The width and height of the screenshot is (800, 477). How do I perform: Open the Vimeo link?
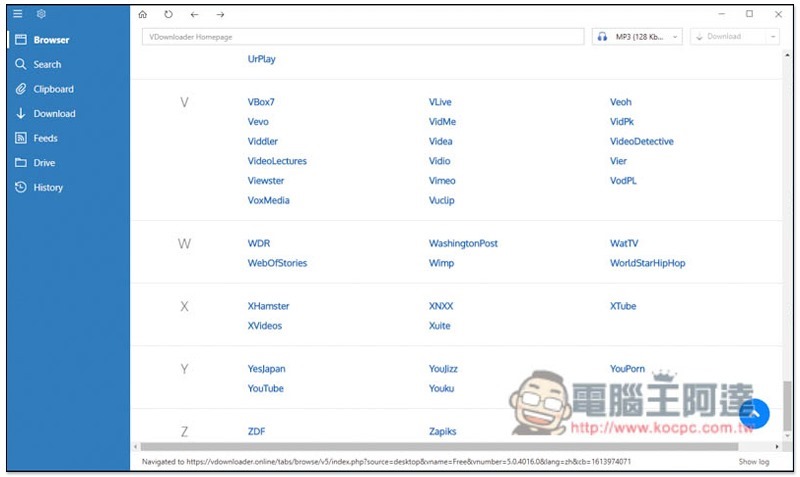coord(442,181)
